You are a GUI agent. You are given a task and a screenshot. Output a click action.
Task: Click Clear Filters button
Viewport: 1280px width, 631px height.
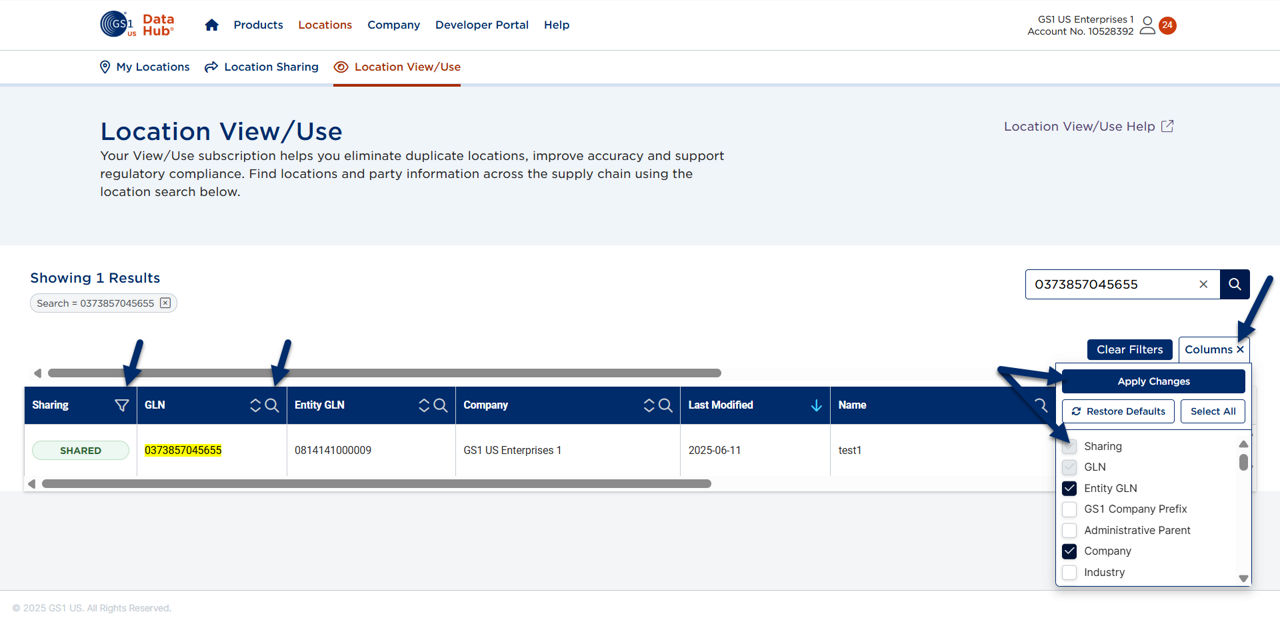point(1130,350)
